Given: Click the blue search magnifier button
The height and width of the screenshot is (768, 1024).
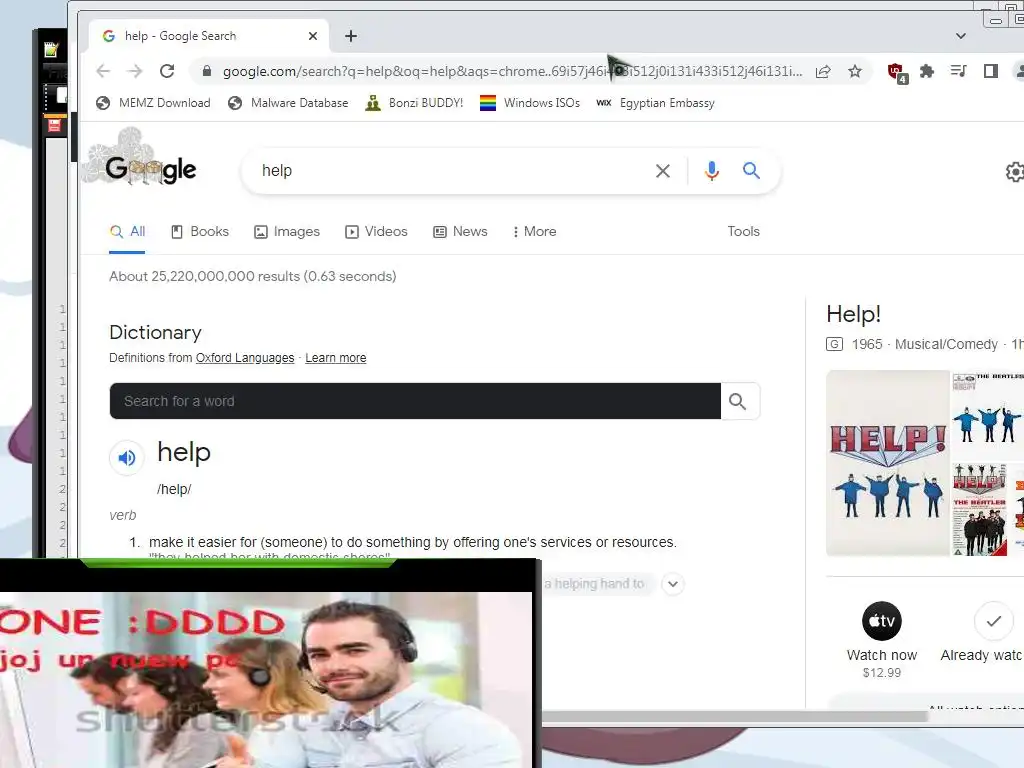Looking at the screenshot, I should pos(751,171).
